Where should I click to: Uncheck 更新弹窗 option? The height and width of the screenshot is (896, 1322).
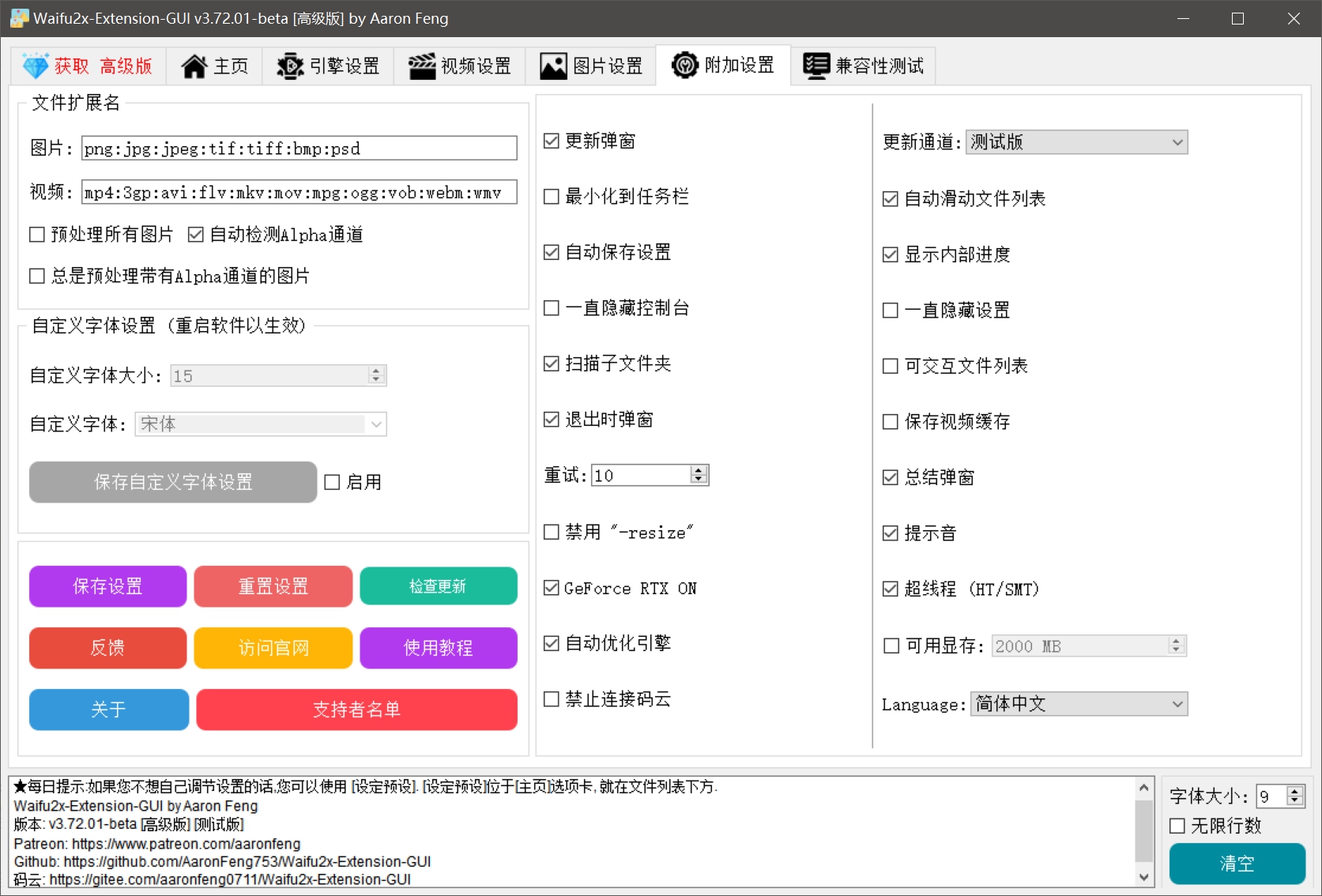[589, 141]
